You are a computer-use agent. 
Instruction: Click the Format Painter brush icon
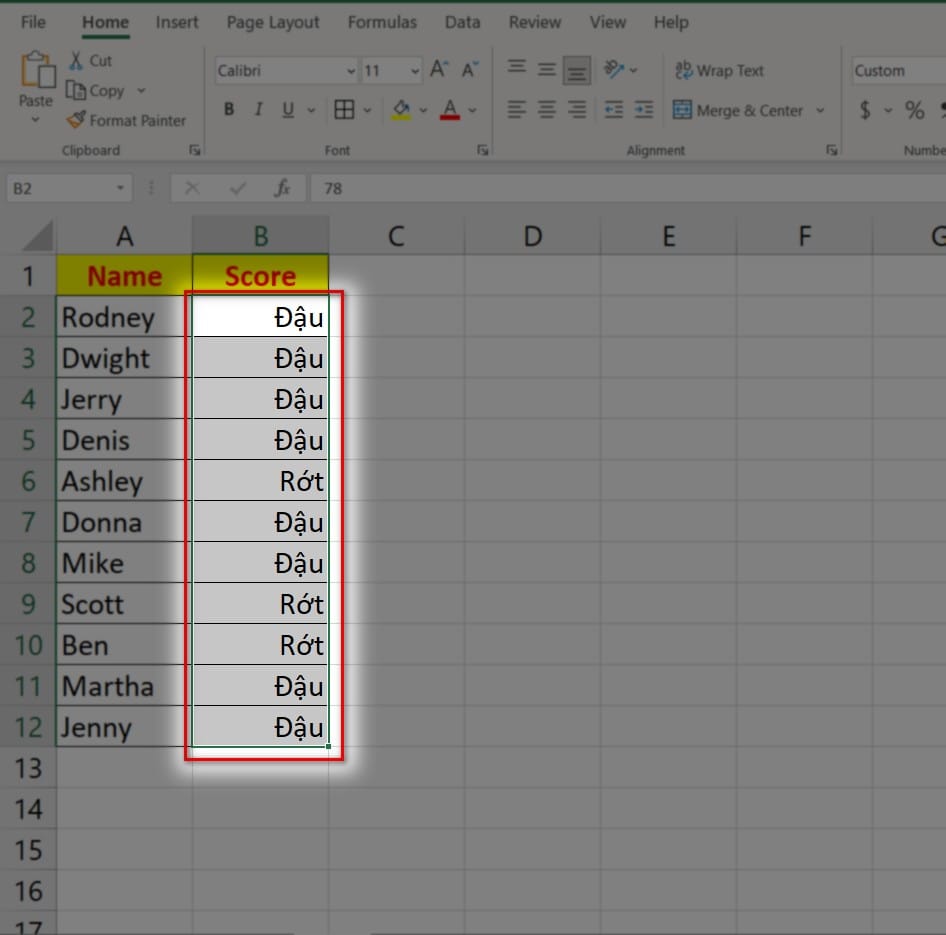tap(76, 120)
